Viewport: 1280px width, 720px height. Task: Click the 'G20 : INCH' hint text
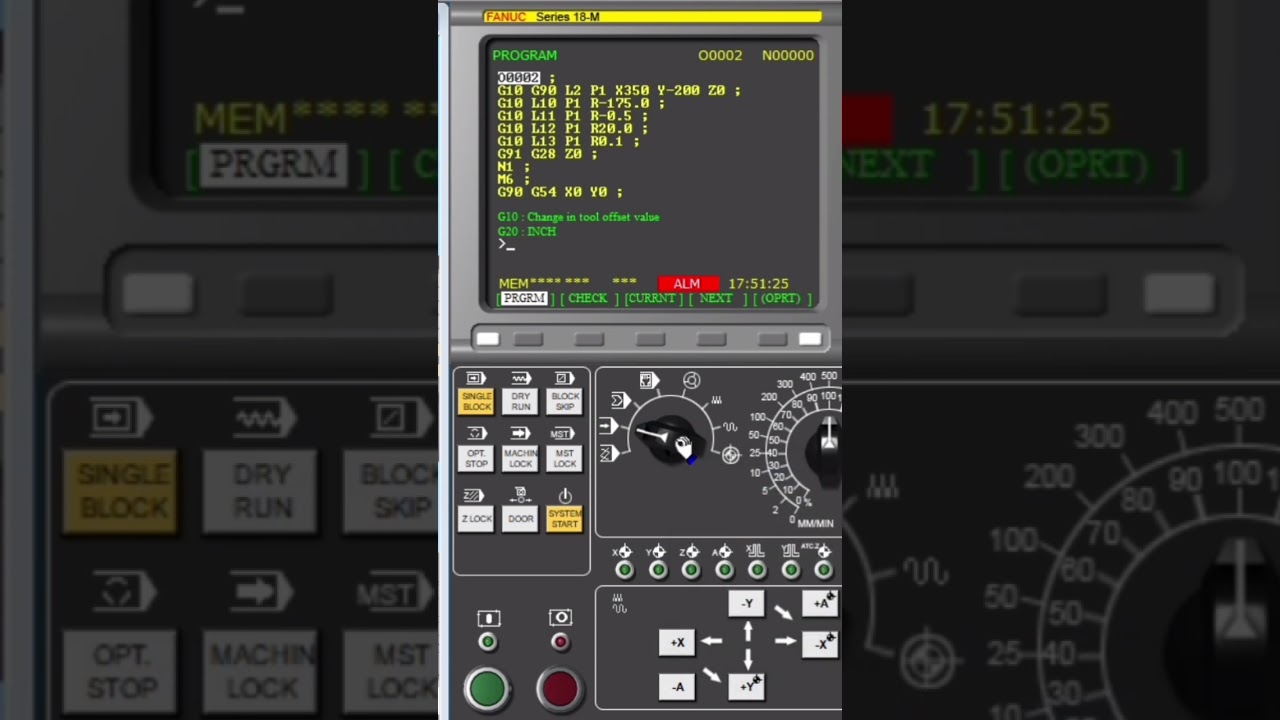click(527, 231)
